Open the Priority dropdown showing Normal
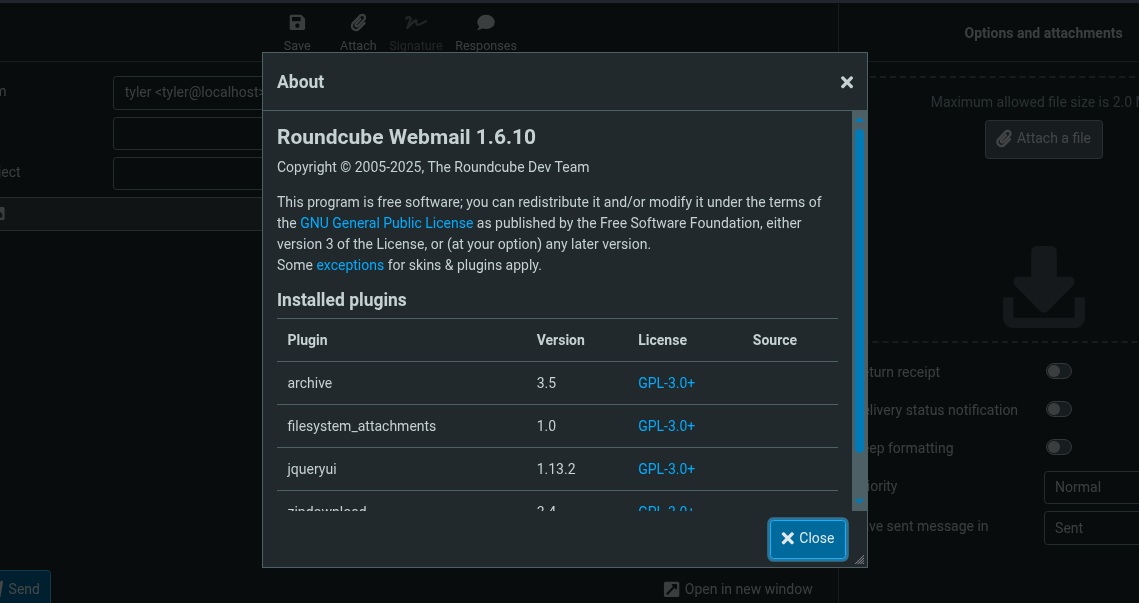 point(1090,487)
